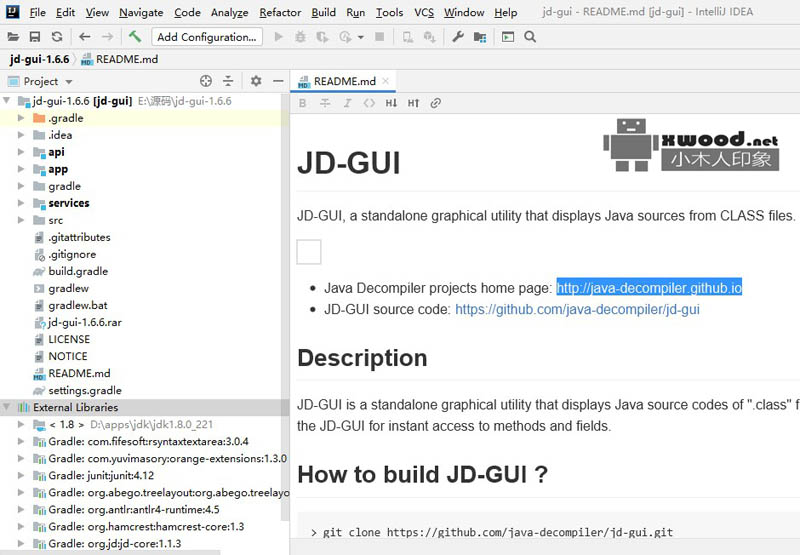
Task: Open the jd-gui GitHub source link
Action: pyautogui.click(x=577, y=310)
